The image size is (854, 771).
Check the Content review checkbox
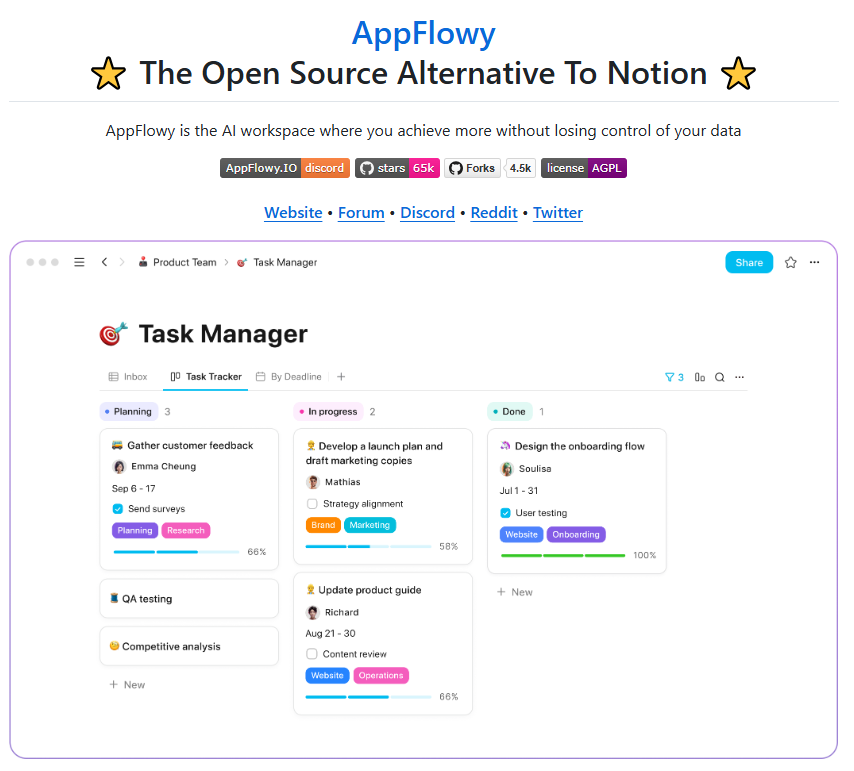312,654
